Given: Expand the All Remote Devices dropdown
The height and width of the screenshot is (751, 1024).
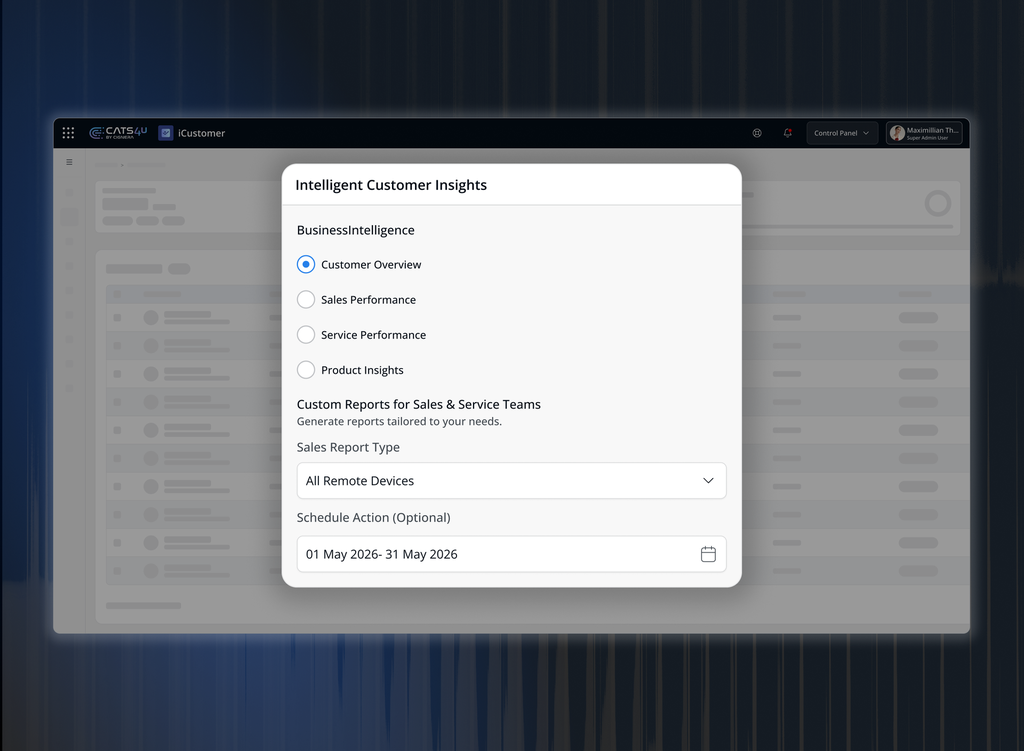Looking at the screenshot, I should [x=511, y=481].
